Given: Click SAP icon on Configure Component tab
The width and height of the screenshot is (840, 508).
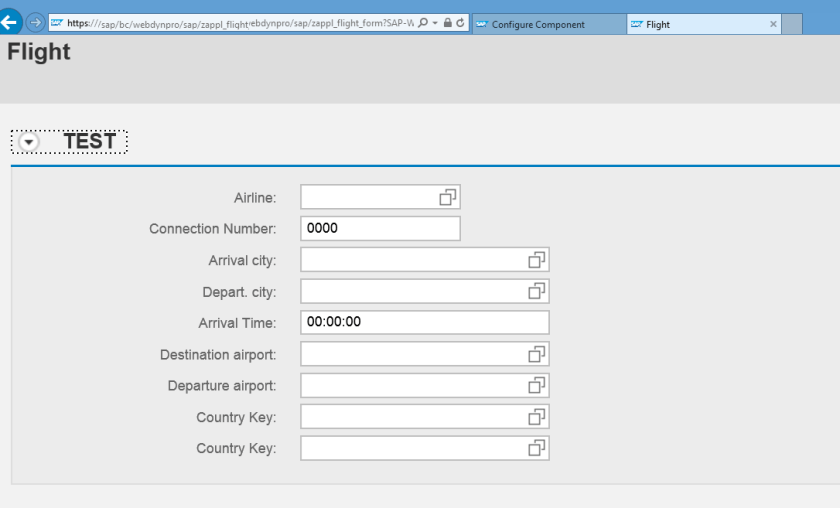Looking at the screenshot, I should click(482, 24).
